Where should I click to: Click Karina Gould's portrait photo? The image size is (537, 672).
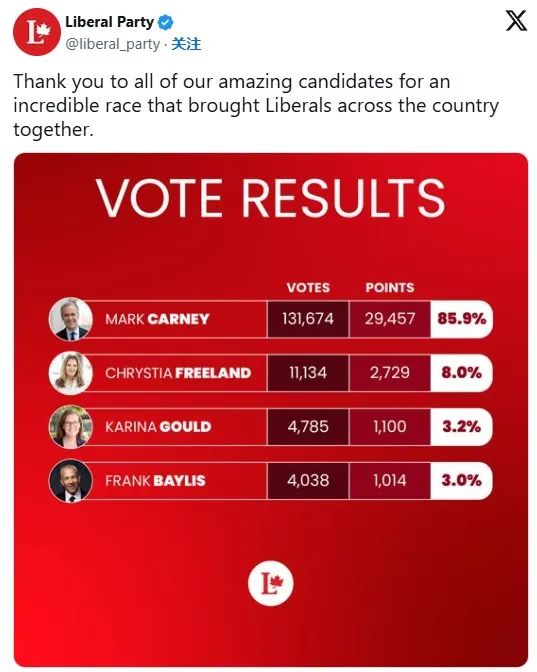coord(71,427)
